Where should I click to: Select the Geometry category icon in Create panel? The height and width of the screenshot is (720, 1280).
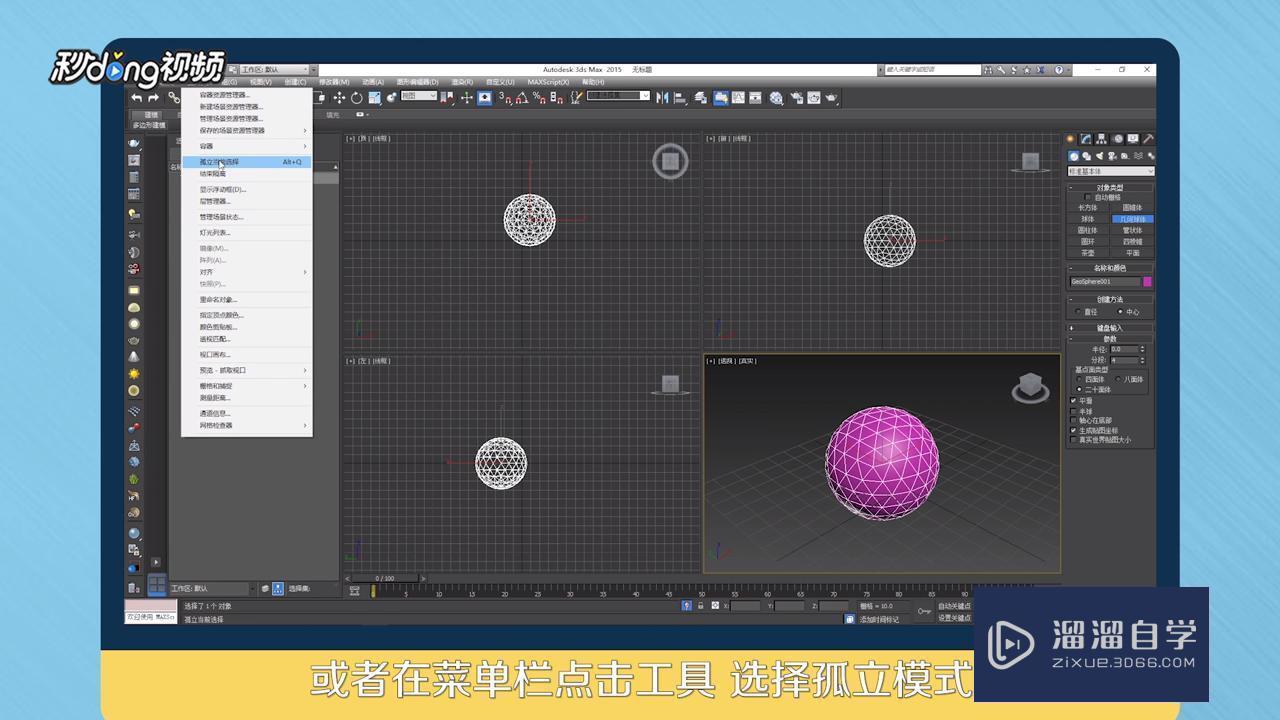1074,155
